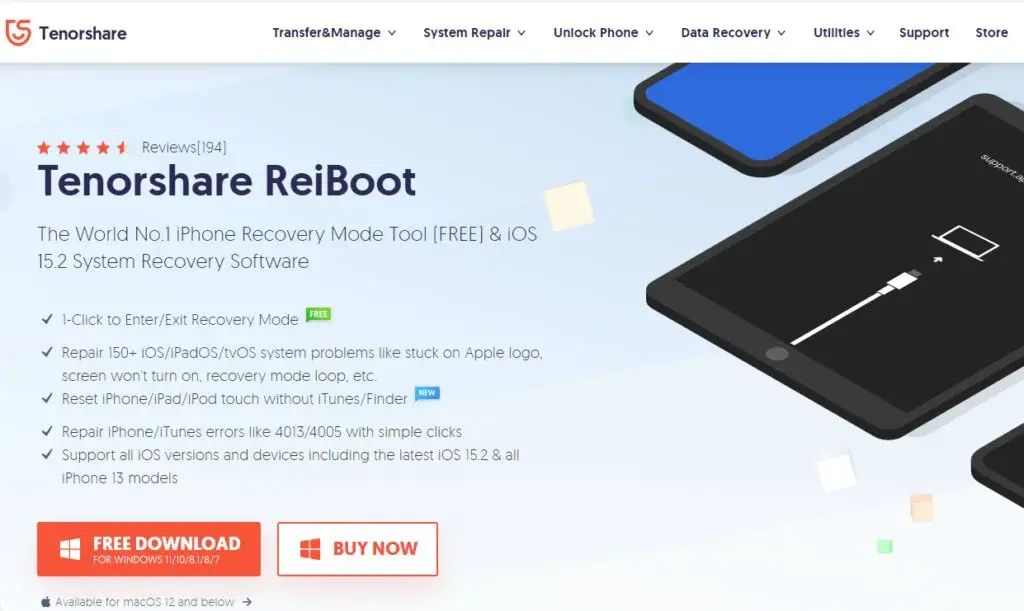1024x611 pixels.
Task: Click the five-star rating icons
Action: 83,148
